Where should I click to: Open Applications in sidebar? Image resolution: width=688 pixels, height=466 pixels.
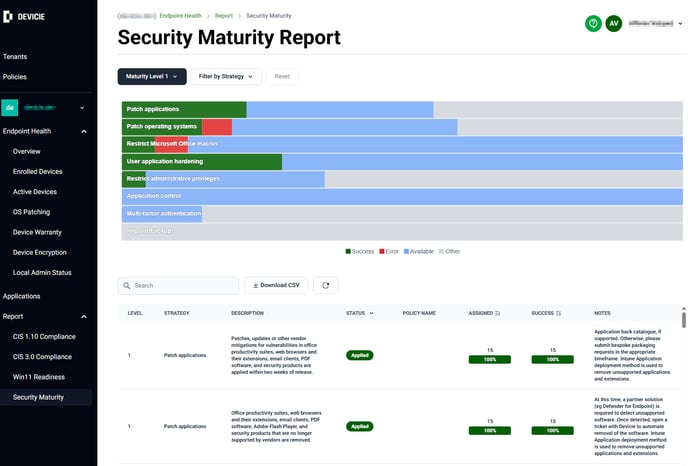[22, 296]
